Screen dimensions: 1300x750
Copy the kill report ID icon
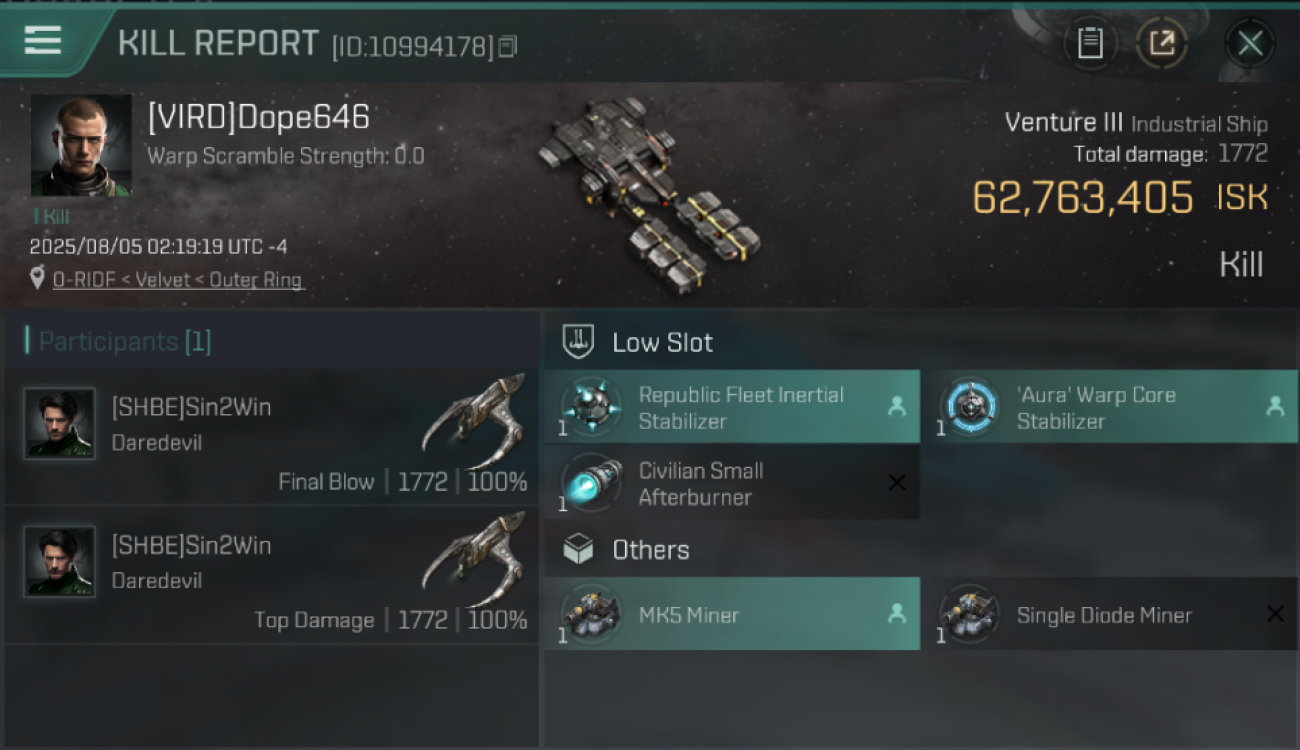point(508,46)
